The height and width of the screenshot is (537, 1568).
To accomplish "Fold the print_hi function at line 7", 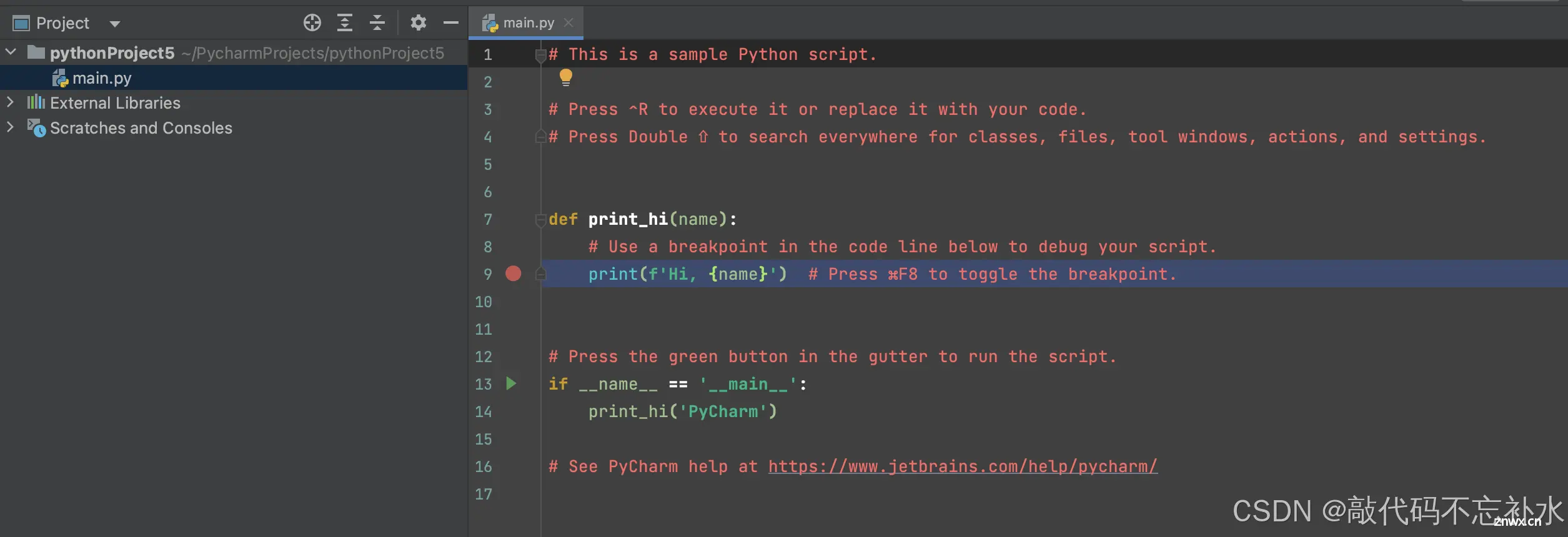I will 541,220.
